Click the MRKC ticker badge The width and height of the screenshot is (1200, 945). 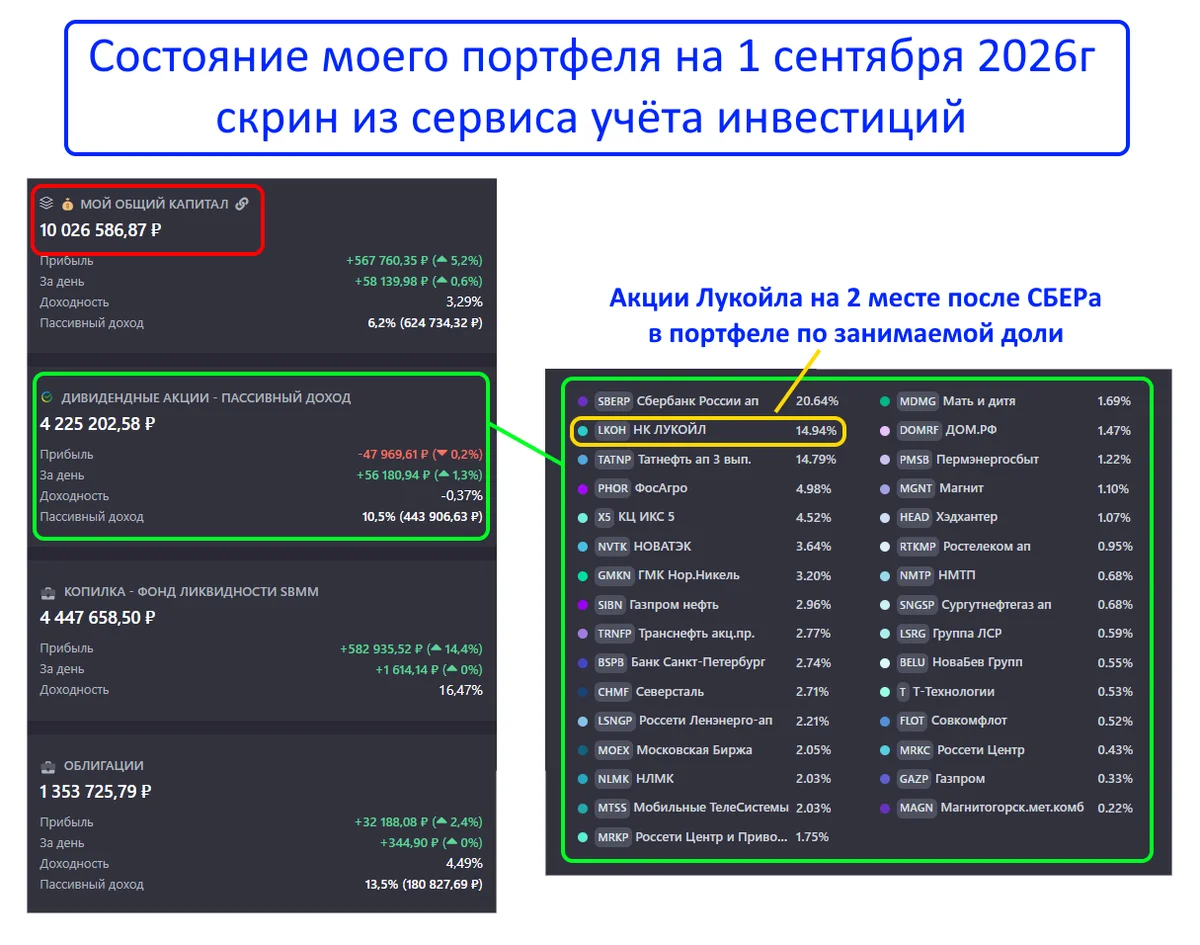[915, 749]
